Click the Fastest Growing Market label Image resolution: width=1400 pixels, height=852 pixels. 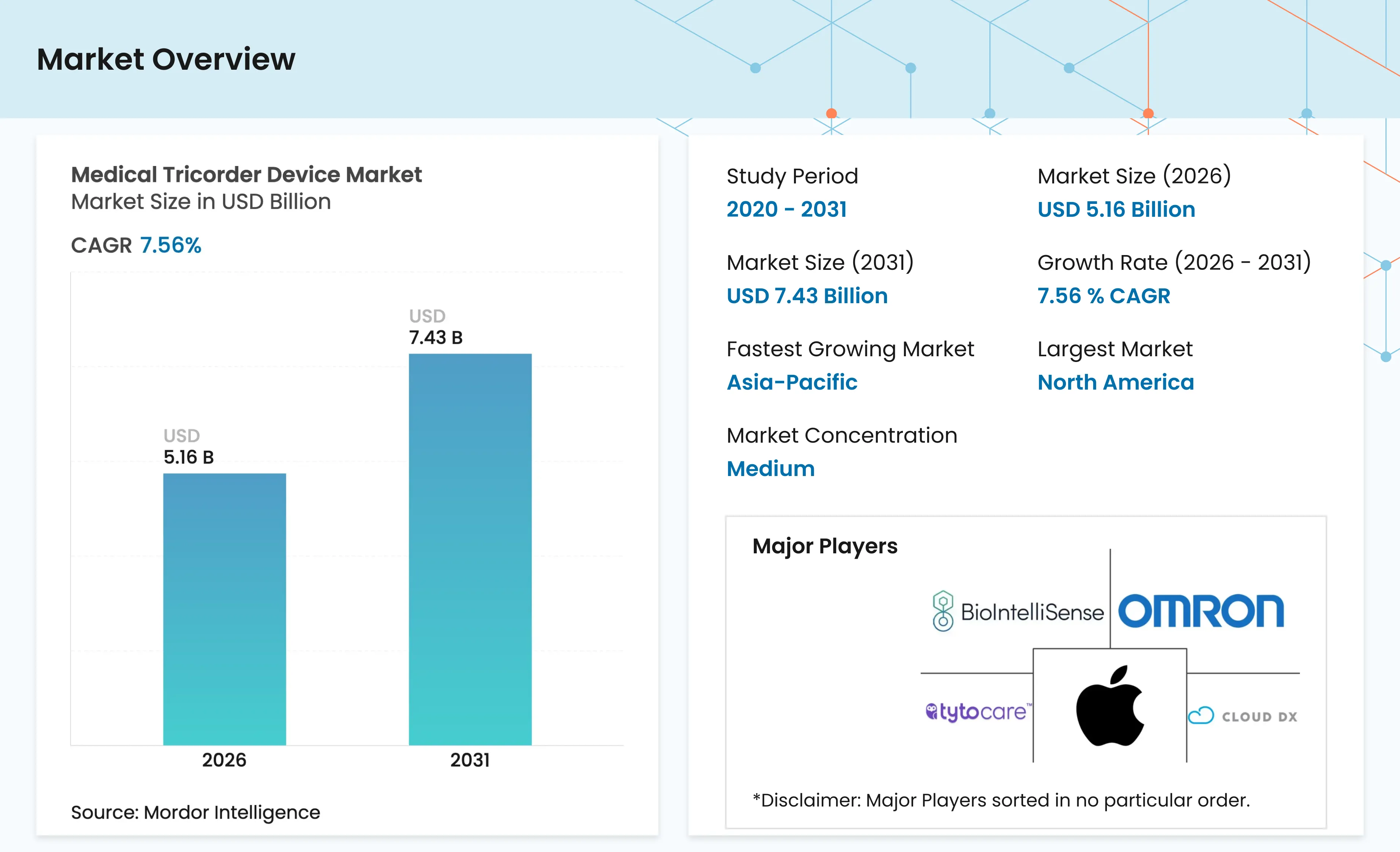click(851, 349)
